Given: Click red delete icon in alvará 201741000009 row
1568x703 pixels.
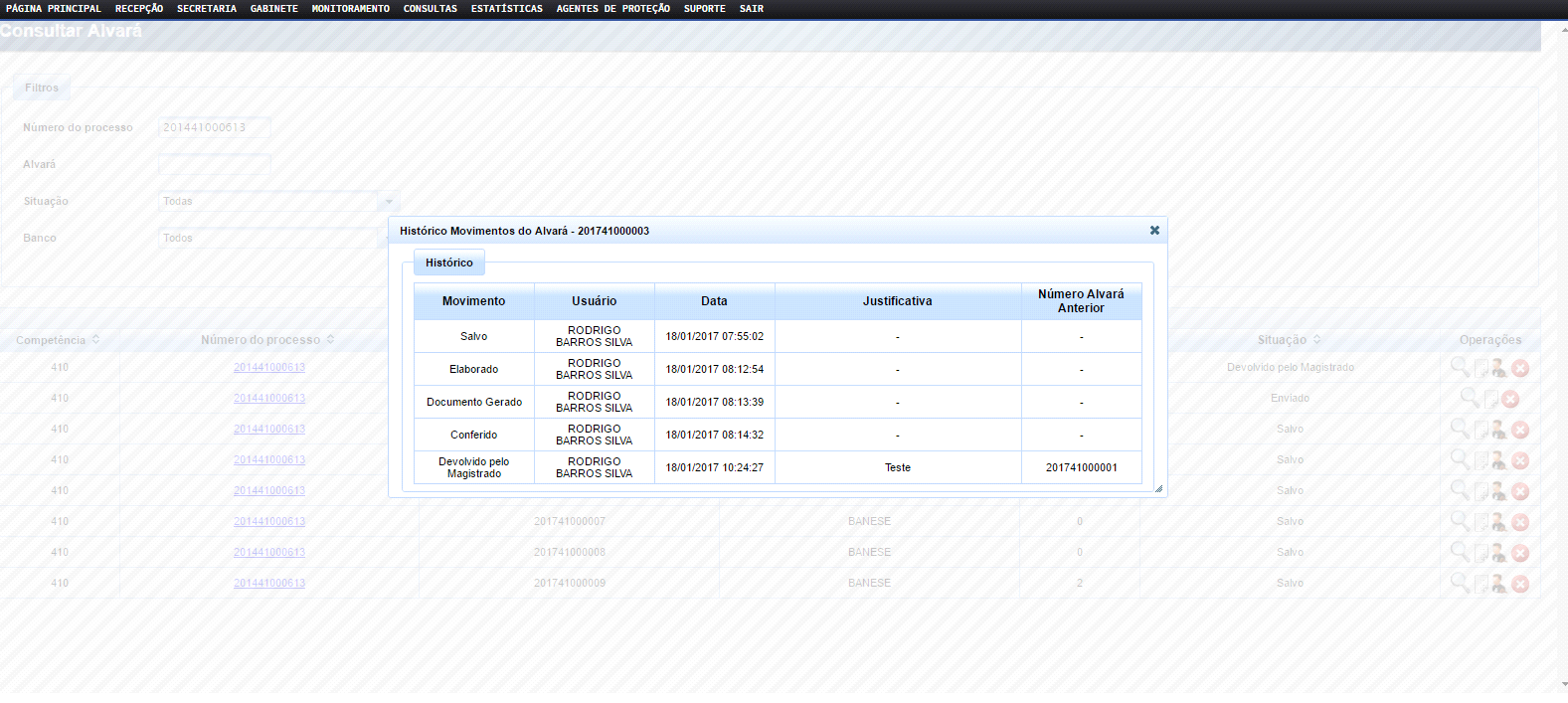Looking at the screenshot, I should click(x=1520, y=584).
